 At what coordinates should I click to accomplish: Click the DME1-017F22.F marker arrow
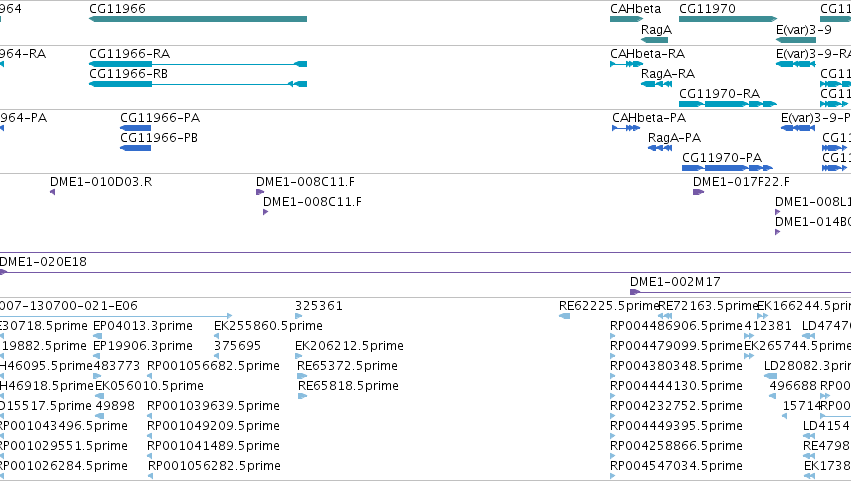(x=698, y=192)
